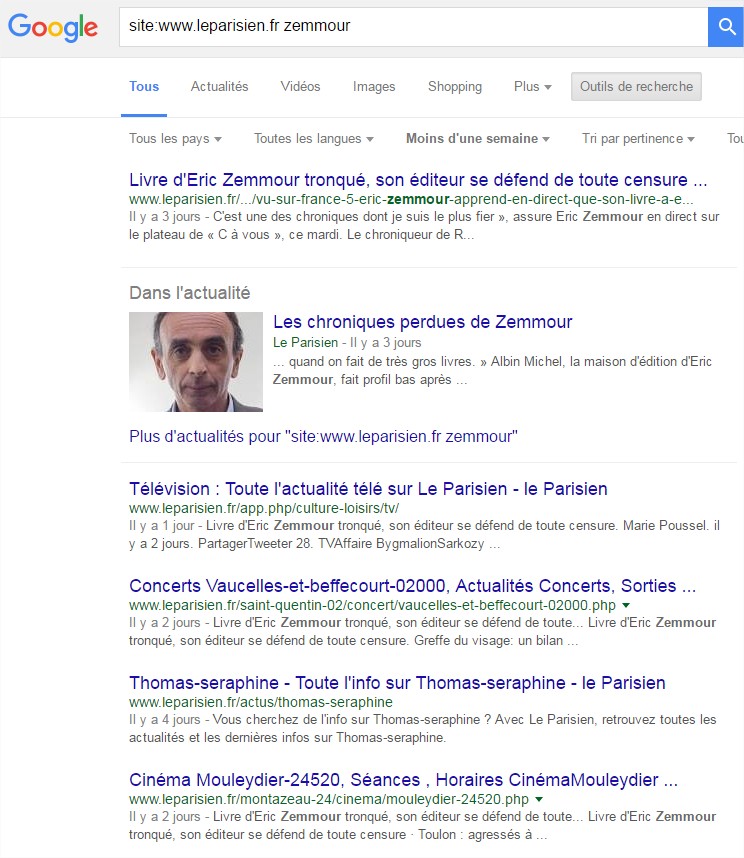Open result Livre d'Eric Zemmour tronqué
The height and width of the screenshot is (858, 744).
tap(418, 179)
